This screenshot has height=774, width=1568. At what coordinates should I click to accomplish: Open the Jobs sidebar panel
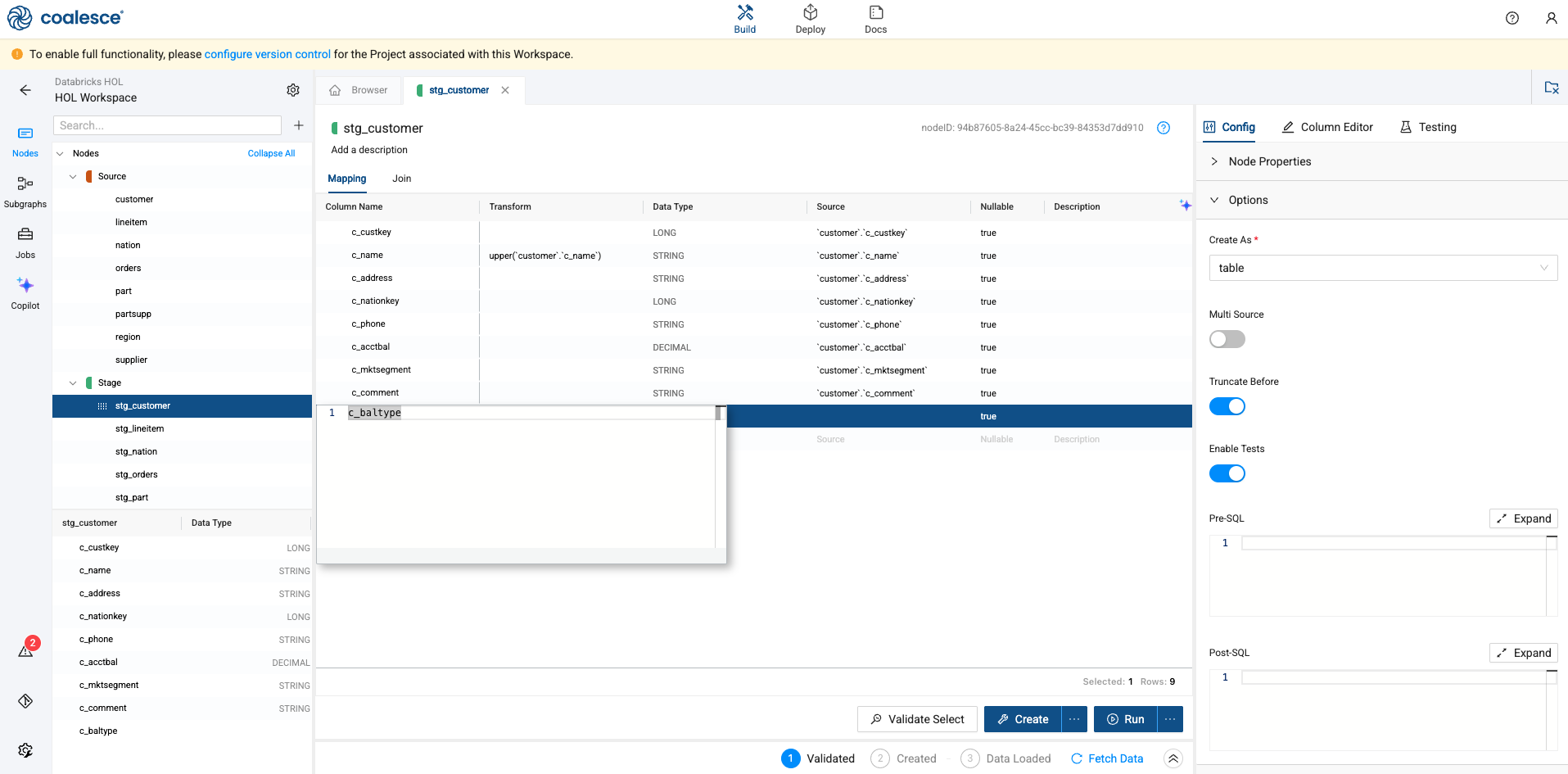click(25, 243)
